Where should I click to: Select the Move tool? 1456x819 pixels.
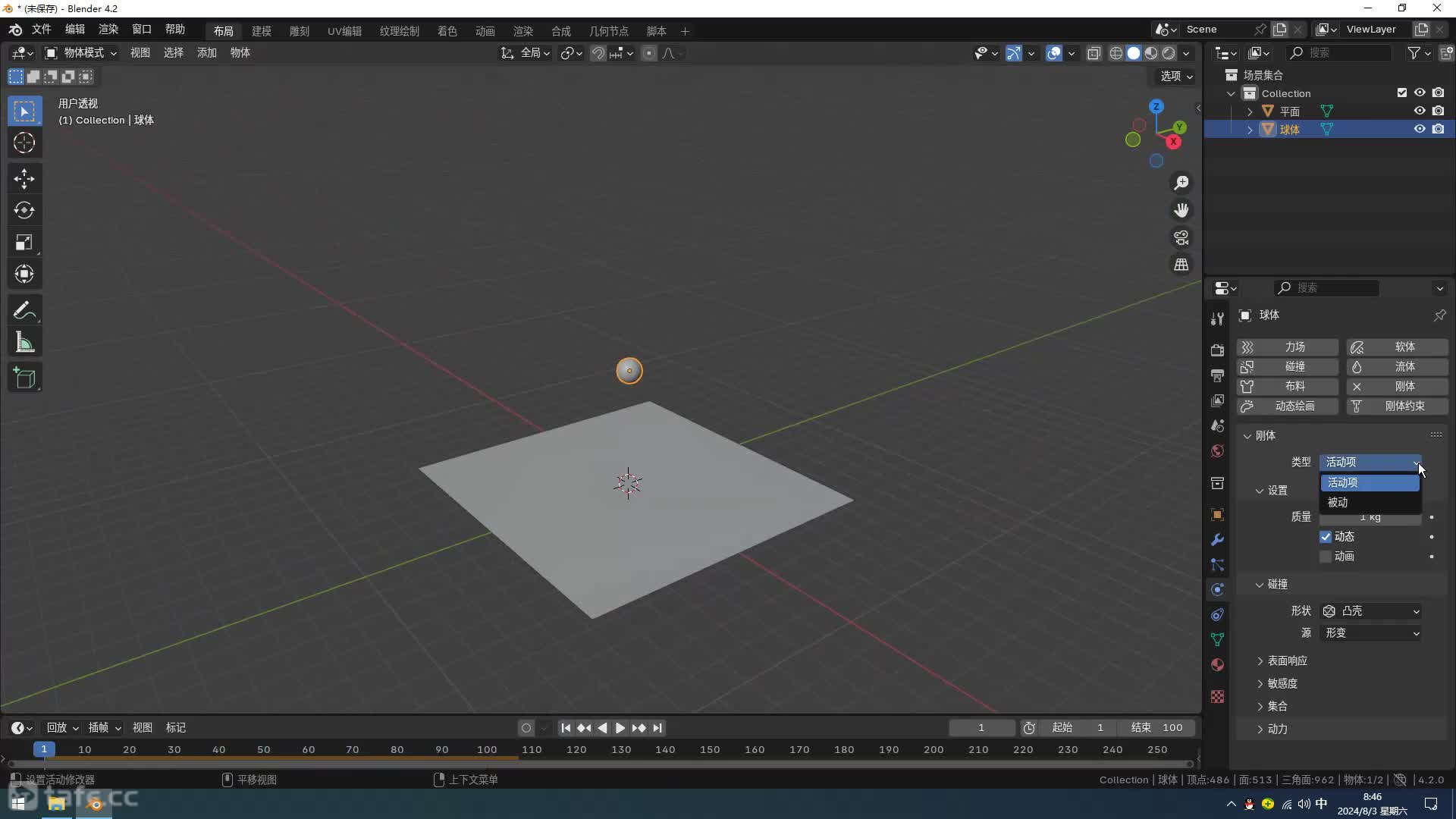[24, 179]
